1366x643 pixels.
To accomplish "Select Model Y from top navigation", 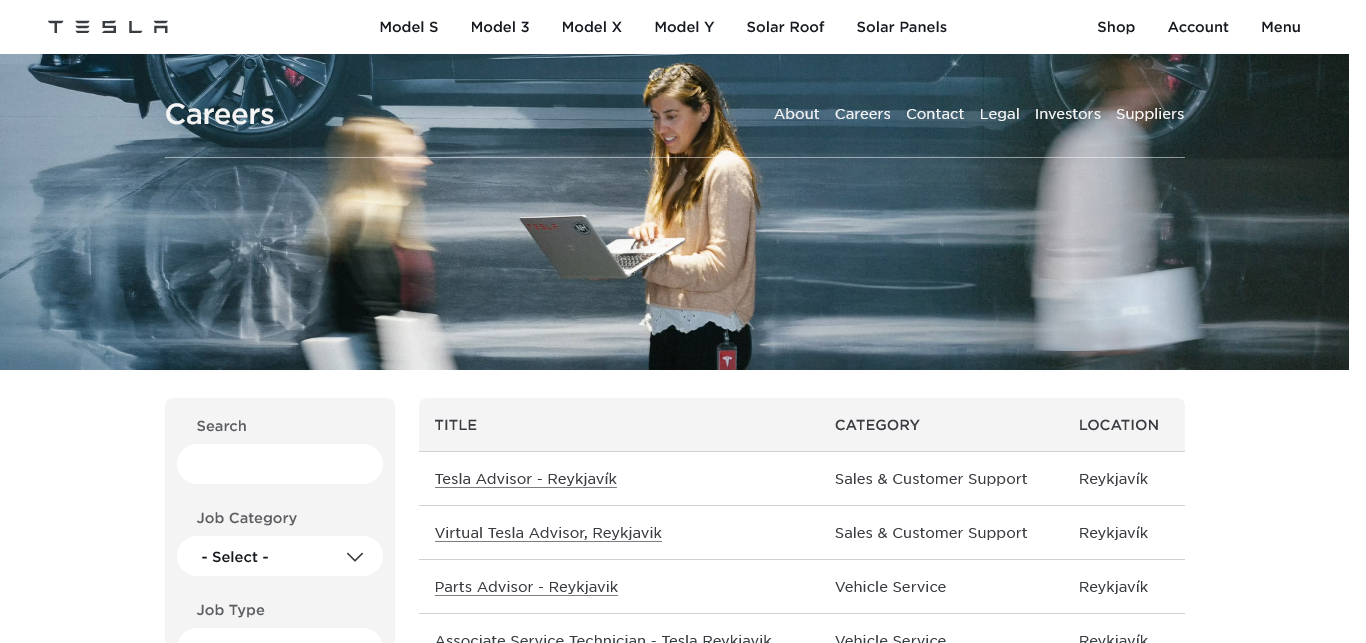I will [684, 27].
